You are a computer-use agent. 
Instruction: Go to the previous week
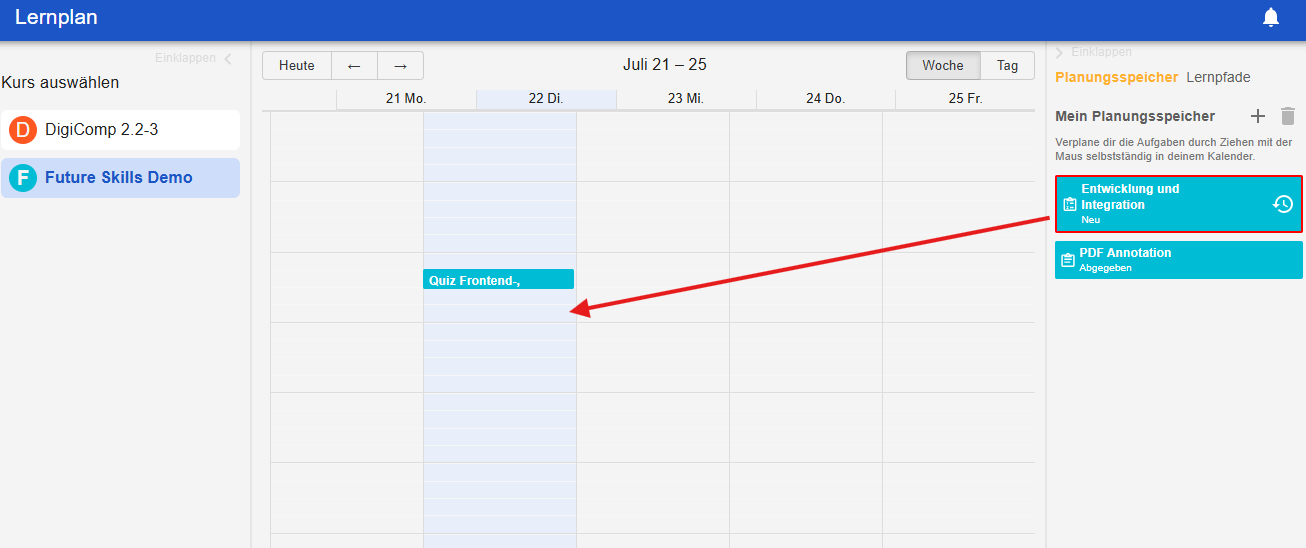tap(354, 66)
